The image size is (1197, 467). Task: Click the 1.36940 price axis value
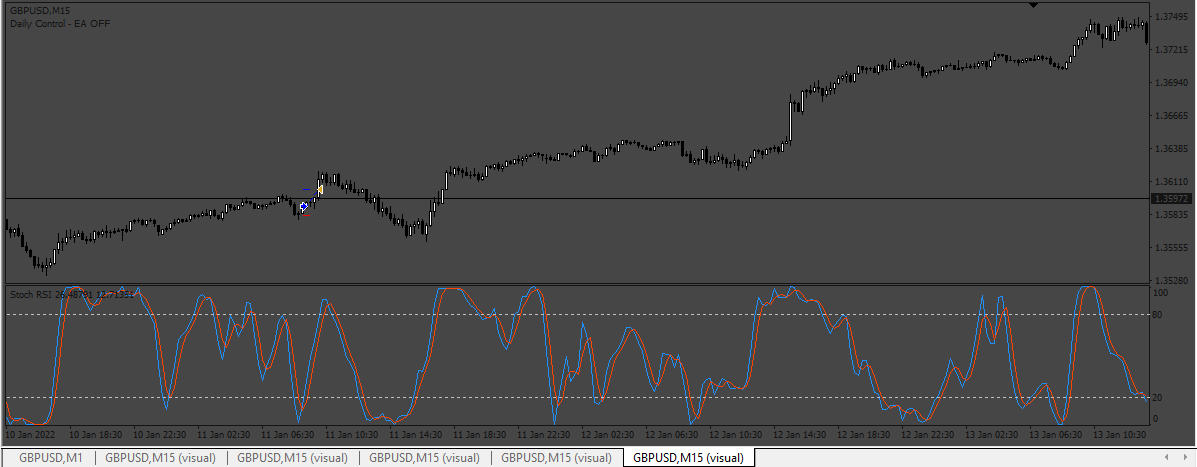(x=1174, y=82)
